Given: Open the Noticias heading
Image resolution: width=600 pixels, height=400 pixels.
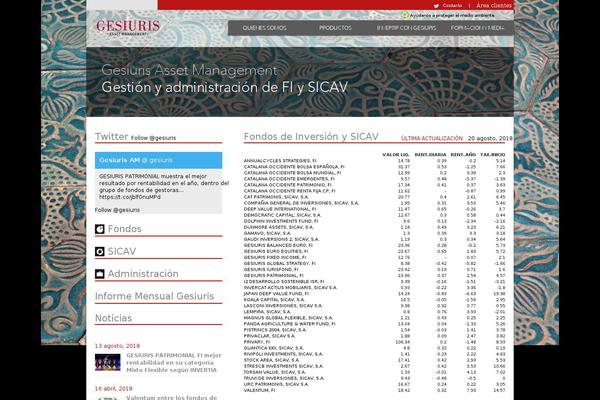Looking at the screenshot, I should click(113, 318).
